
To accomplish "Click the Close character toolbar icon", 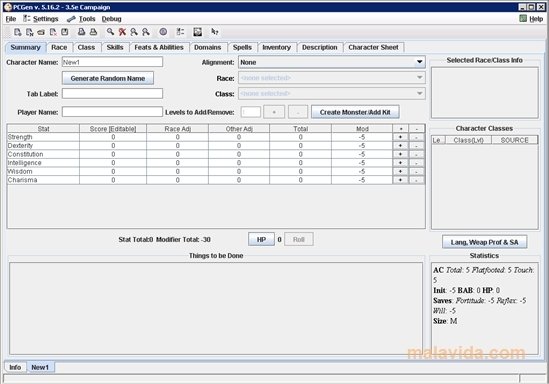I will coord(53,32).
